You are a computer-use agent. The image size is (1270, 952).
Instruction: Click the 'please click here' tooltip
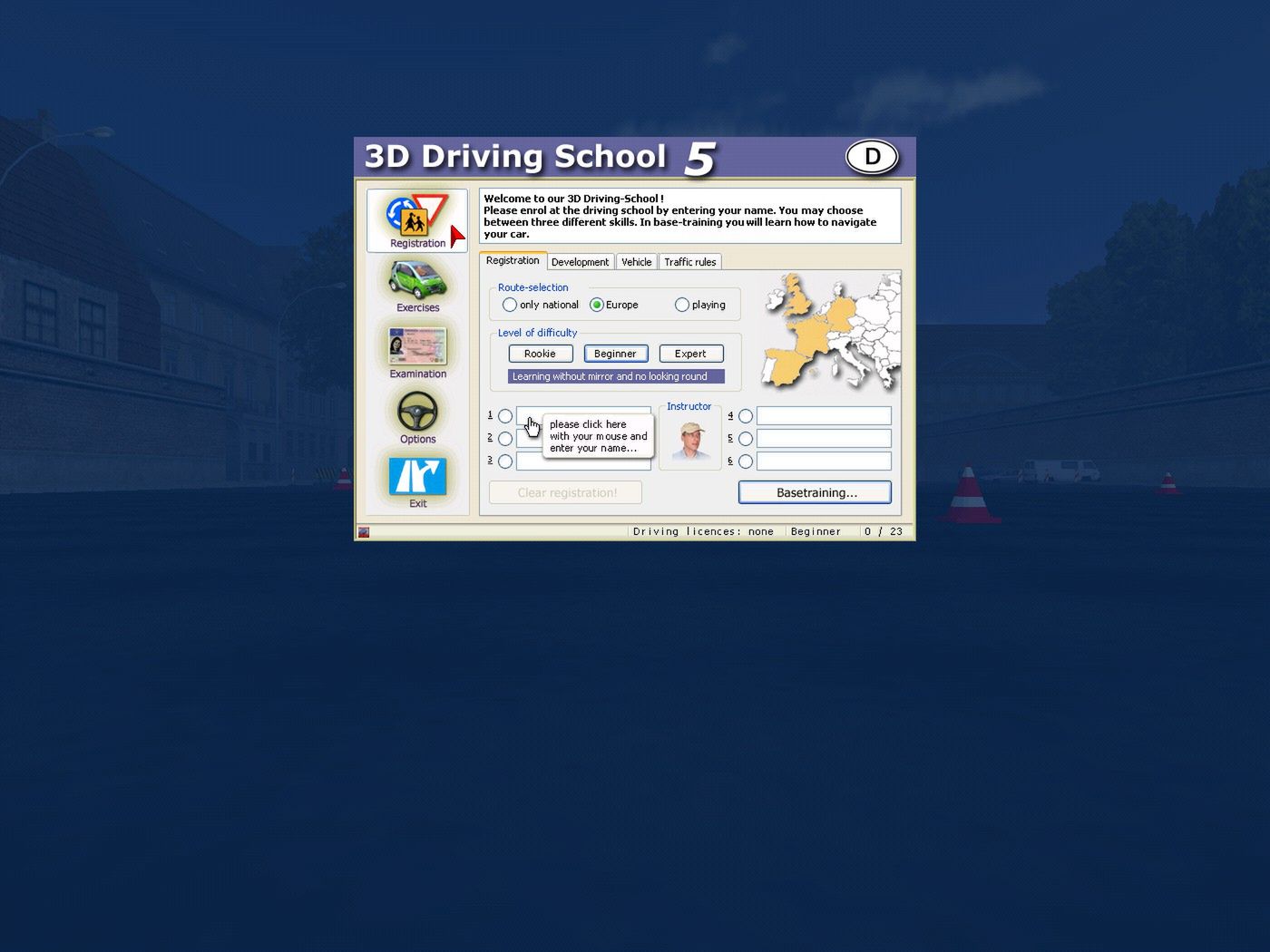click(599, 436)
